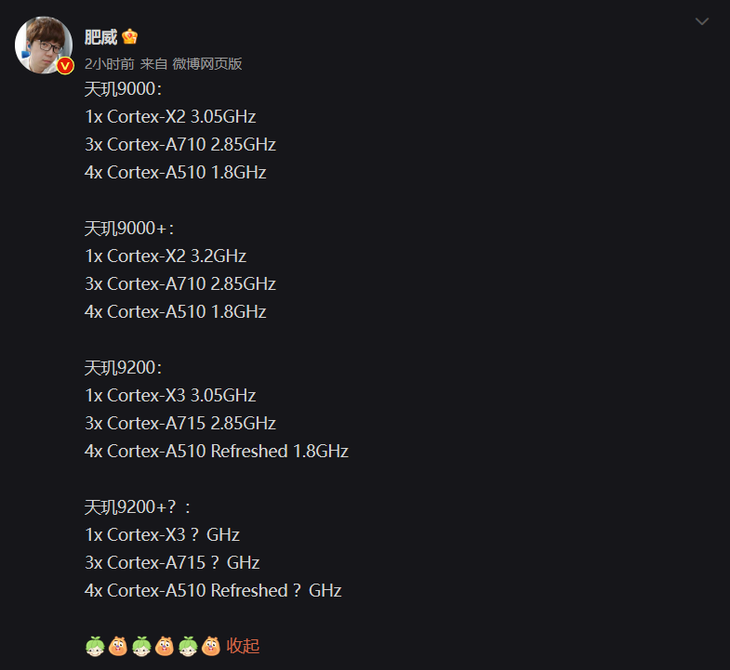Click the gold crown membership icon

[x=129, y=36]
